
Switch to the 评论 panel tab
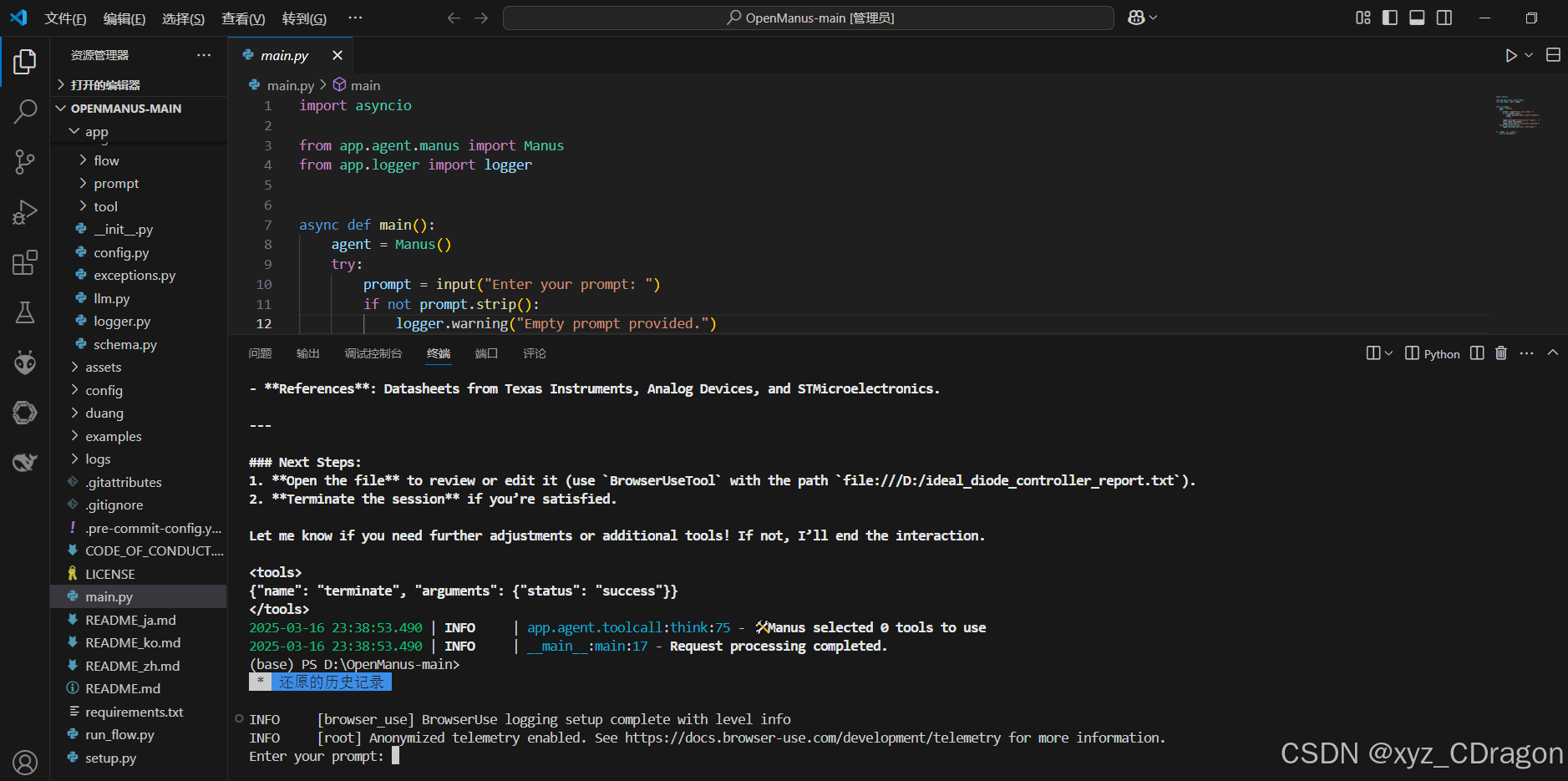(x=535, y=353)
